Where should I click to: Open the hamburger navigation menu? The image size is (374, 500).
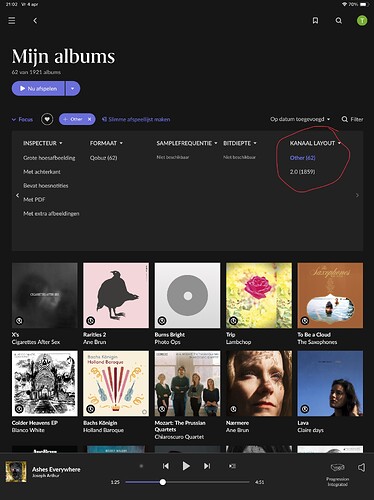click(12, 21)
